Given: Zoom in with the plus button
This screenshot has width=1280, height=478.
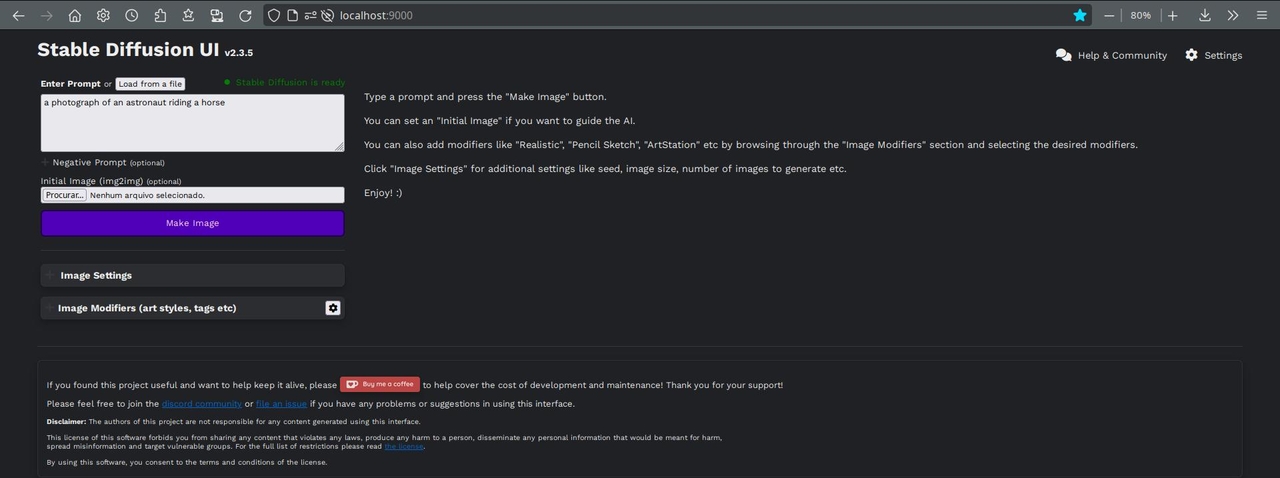Looking at the screenshot, I should click(x=1173, y=15).
